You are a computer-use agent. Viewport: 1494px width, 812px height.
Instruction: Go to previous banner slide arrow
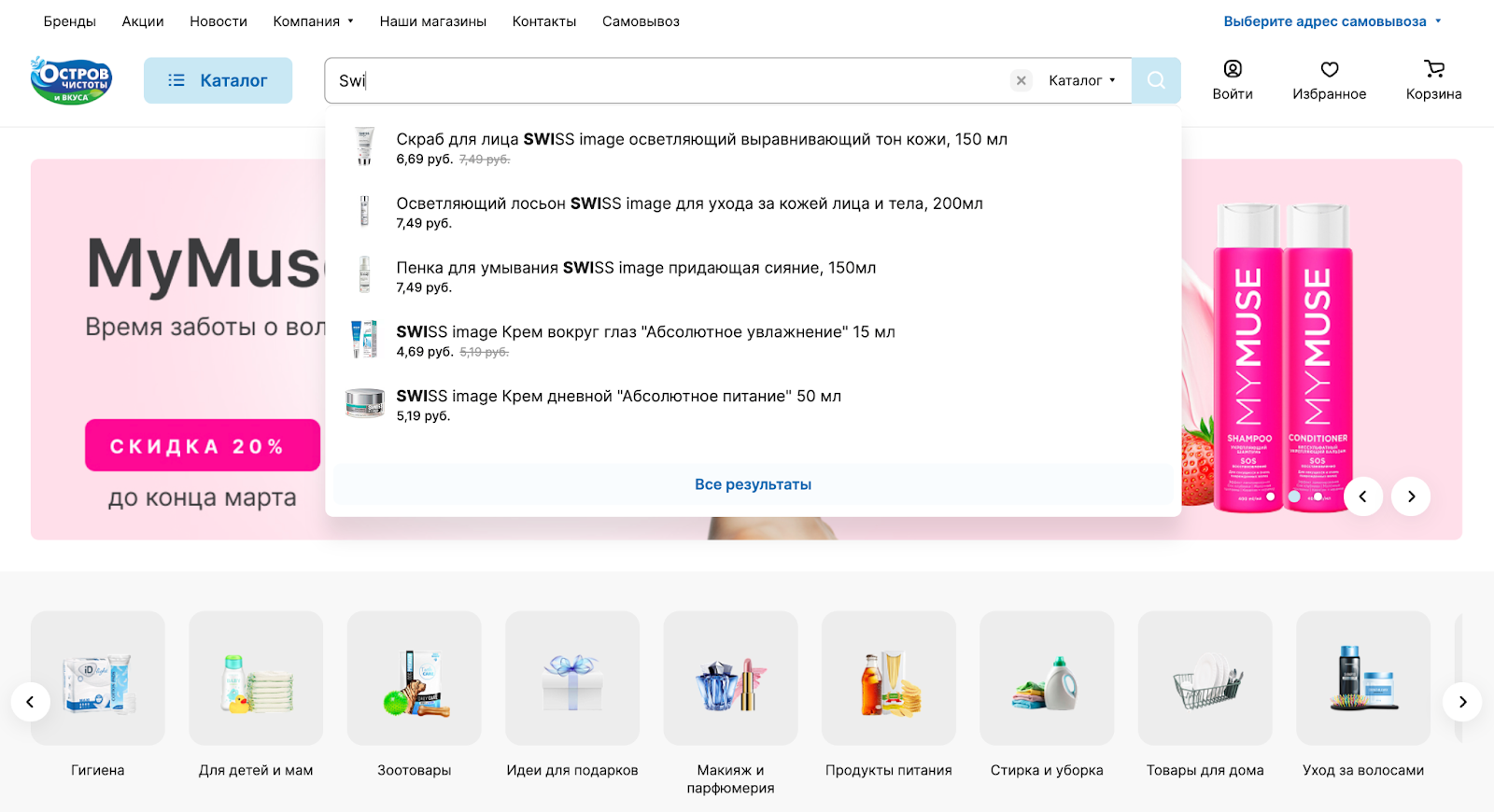pos(1363,497)
